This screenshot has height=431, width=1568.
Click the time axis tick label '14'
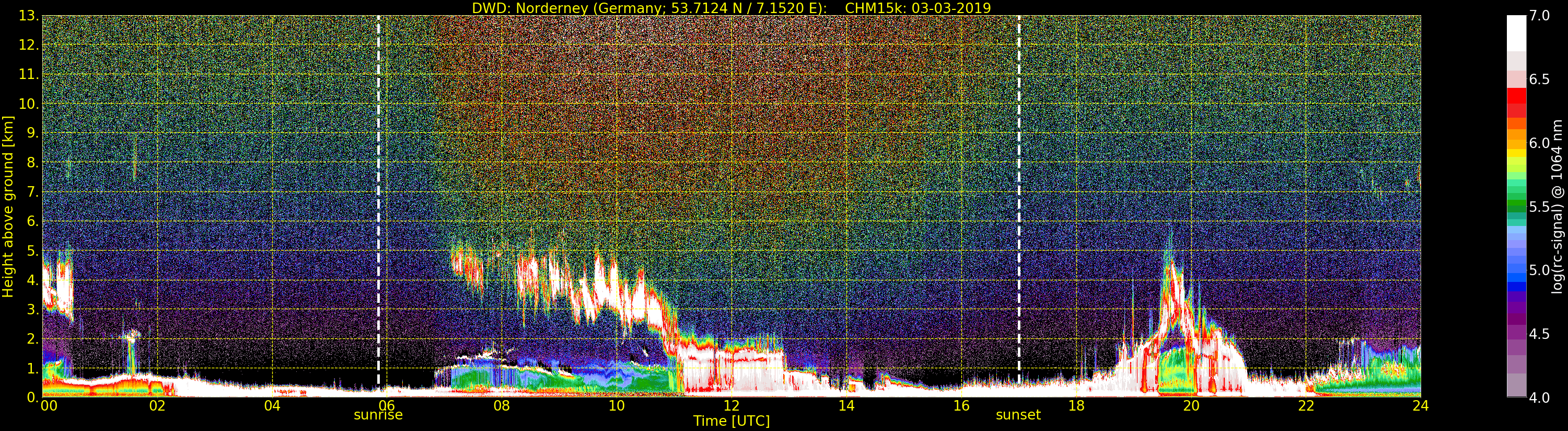click(x=846, y=406)
